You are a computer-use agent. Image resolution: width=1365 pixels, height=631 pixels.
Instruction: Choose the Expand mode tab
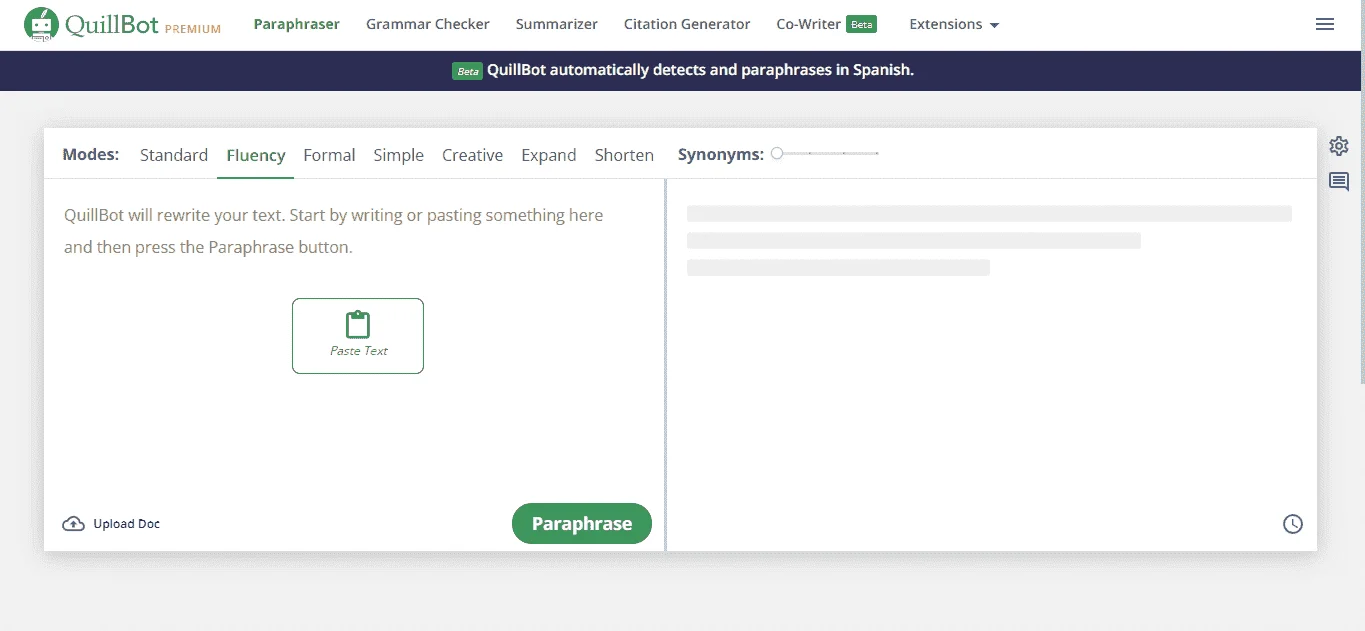coord(549,155)
